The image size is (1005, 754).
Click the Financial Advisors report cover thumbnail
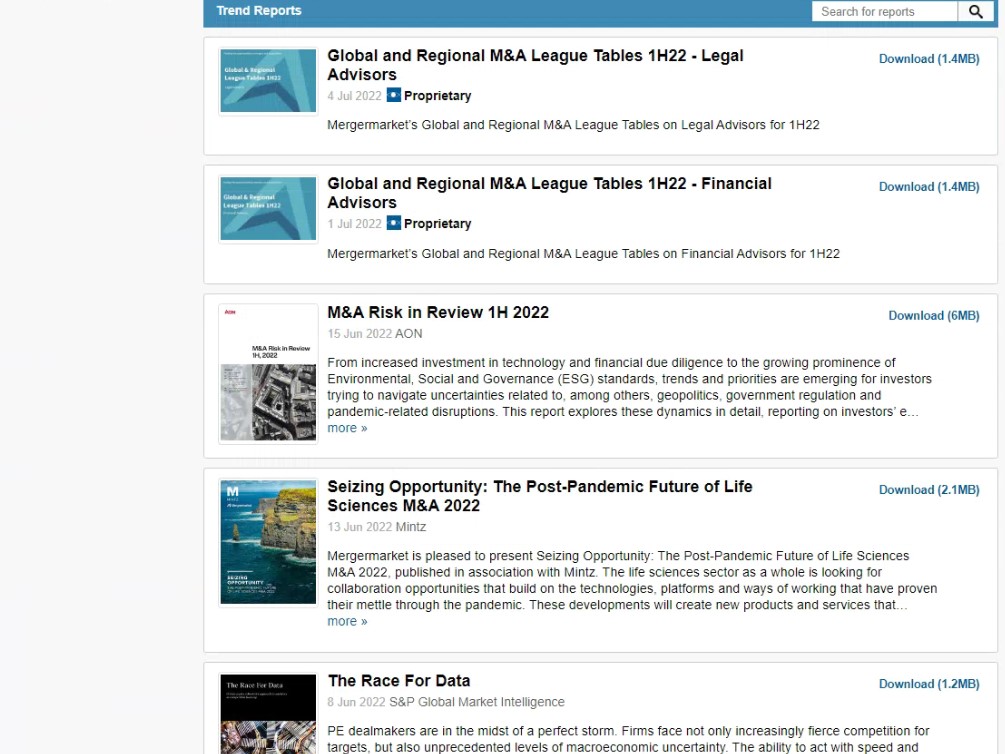(x=268, y=208)
